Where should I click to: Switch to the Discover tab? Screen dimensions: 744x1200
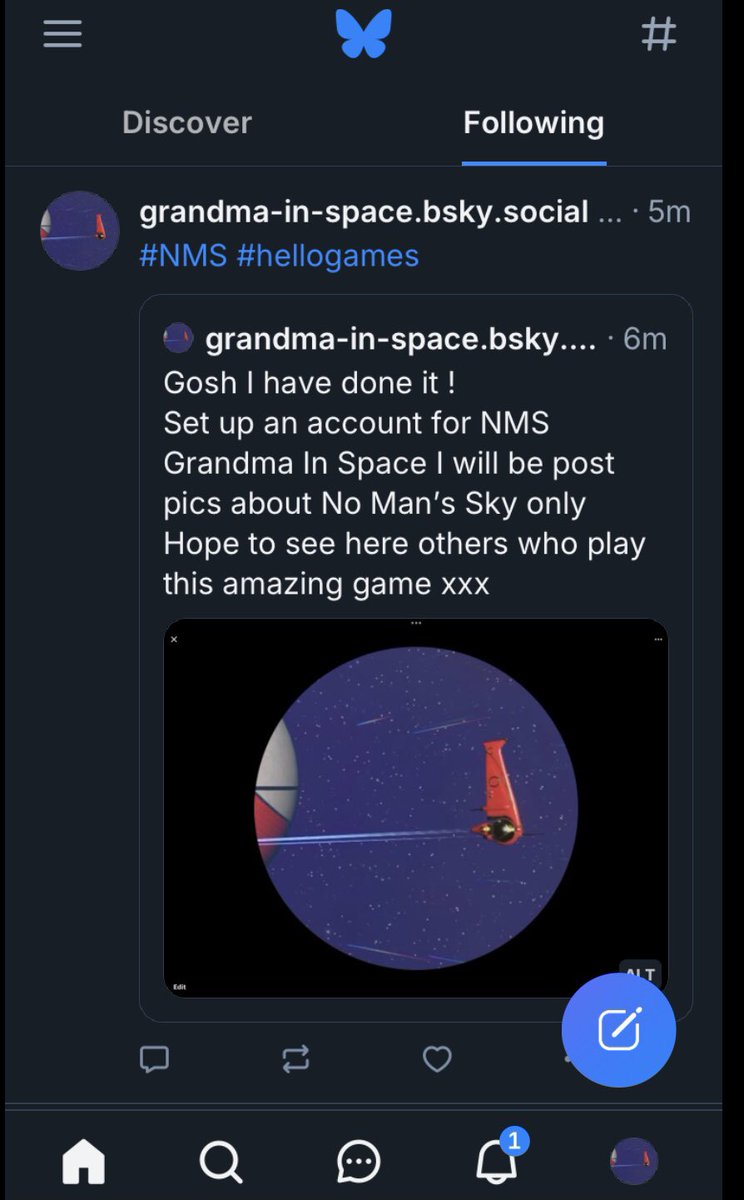[187, 122]
